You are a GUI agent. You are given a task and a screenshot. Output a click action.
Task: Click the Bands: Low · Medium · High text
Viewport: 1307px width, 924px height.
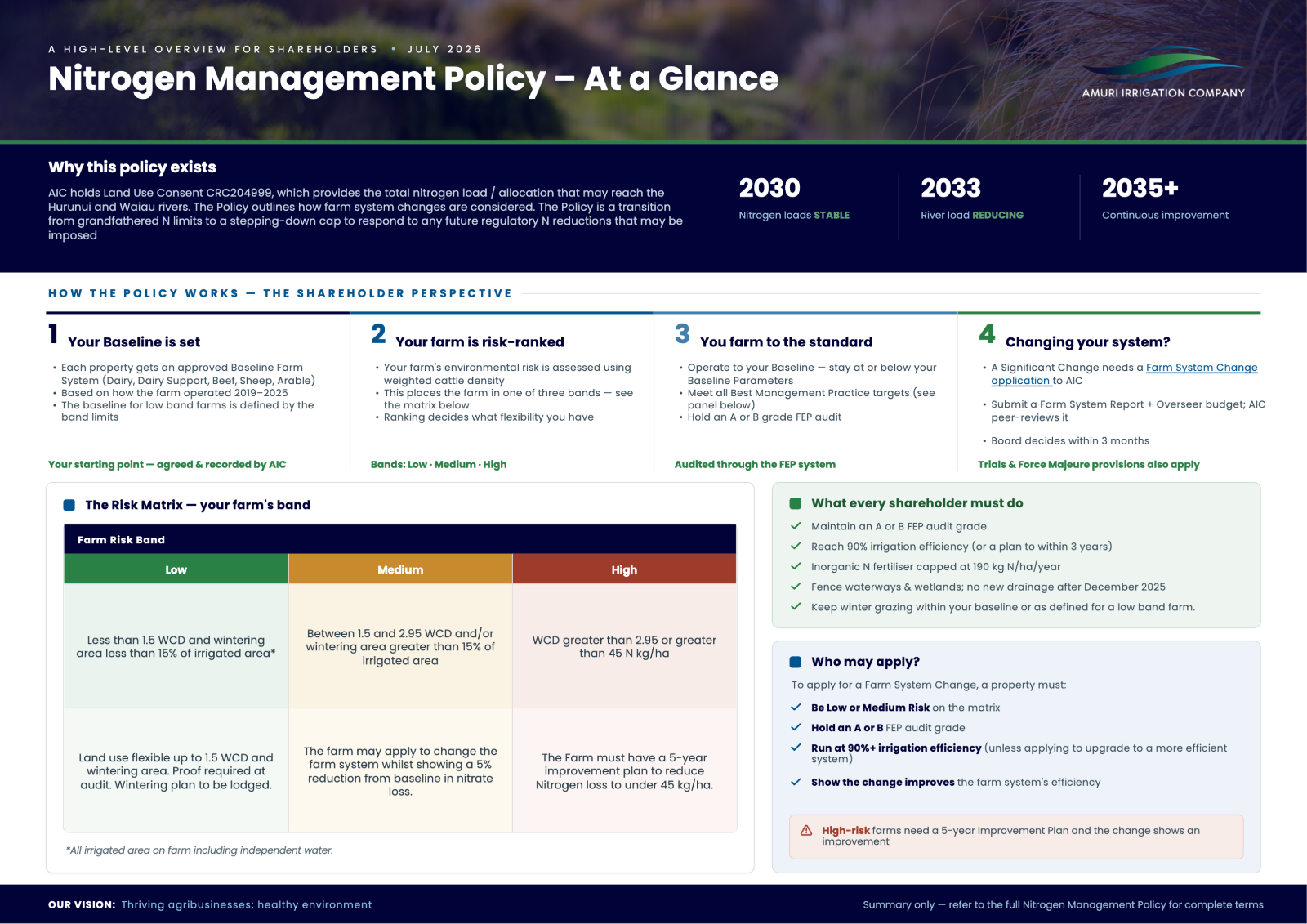point(439,464)
